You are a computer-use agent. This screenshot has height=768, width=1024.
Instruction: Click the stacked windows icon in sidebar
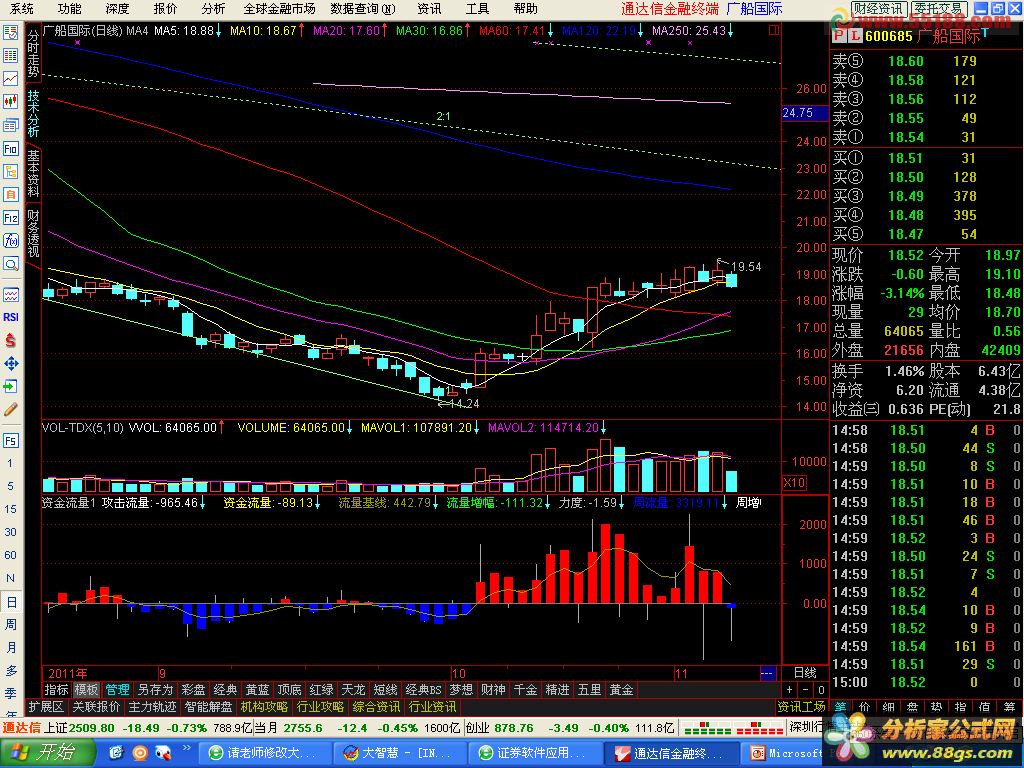(10, 125)
